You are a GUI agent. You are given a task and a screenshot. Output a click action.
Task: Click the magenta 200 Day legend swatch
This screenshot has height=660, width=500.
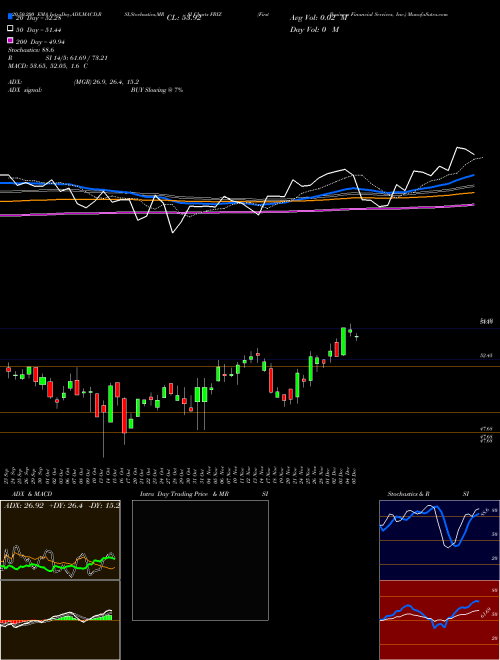point(10,41)
